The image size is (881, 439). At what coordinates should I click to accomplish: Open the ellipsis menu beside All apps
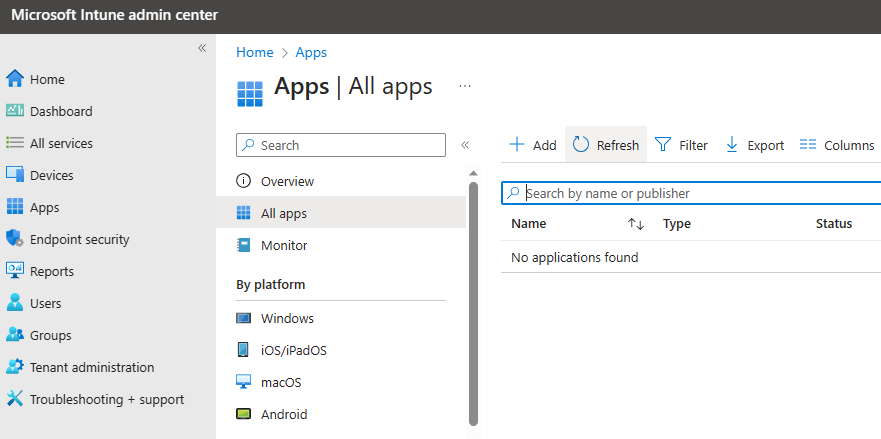point(464,87)
